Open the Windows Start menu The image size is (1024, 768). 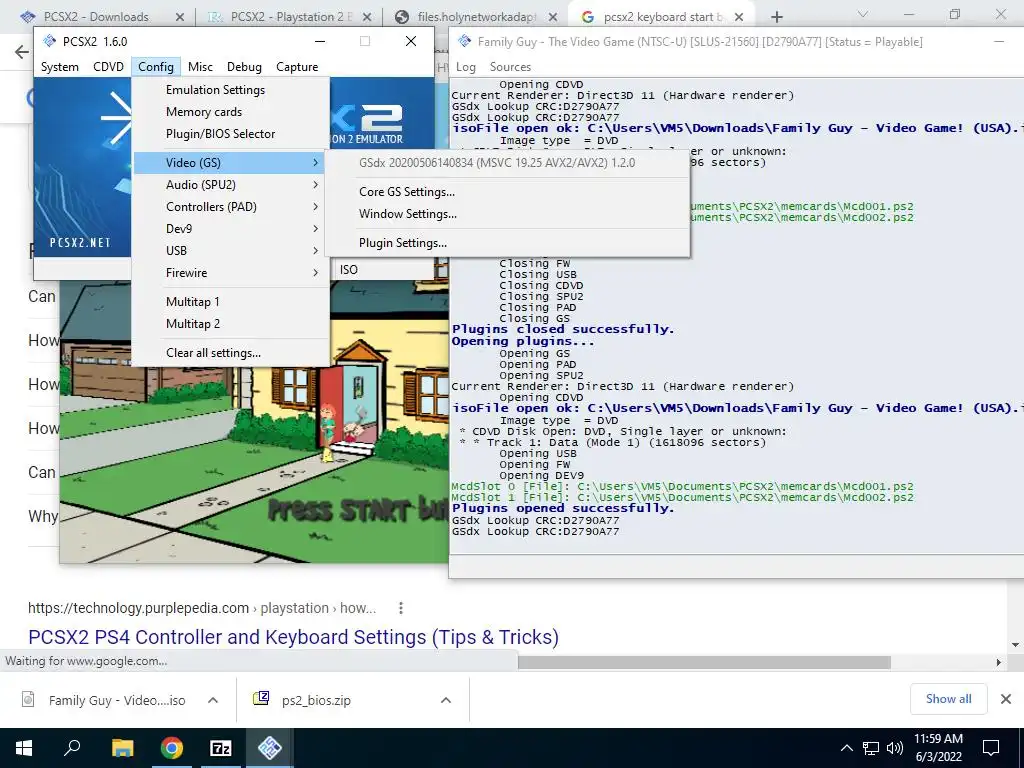pyautogui.click(x=24, y=748)
